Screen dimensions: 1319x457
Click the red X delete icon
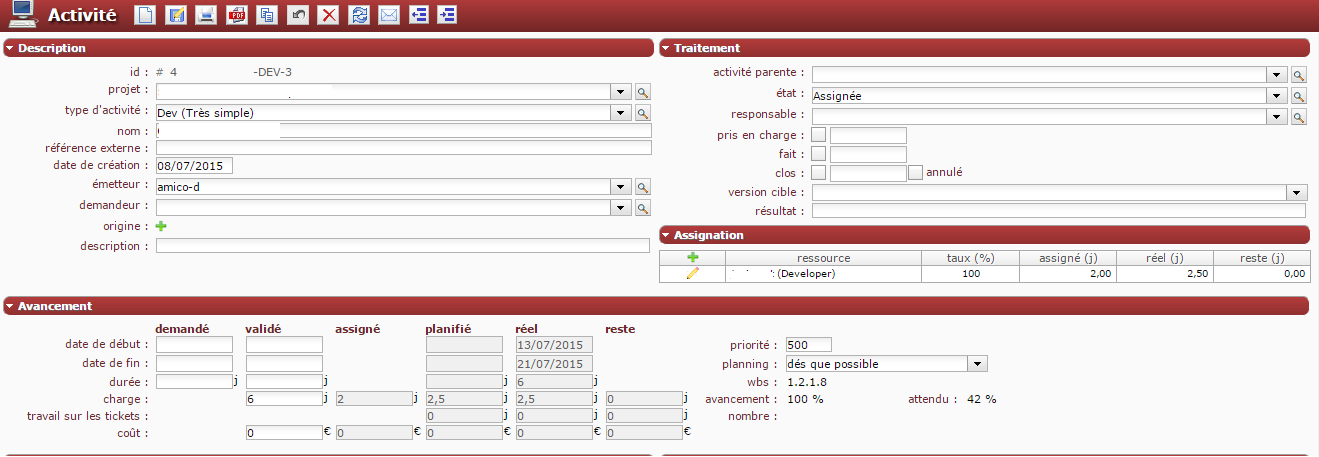click(x=328, y=15)
